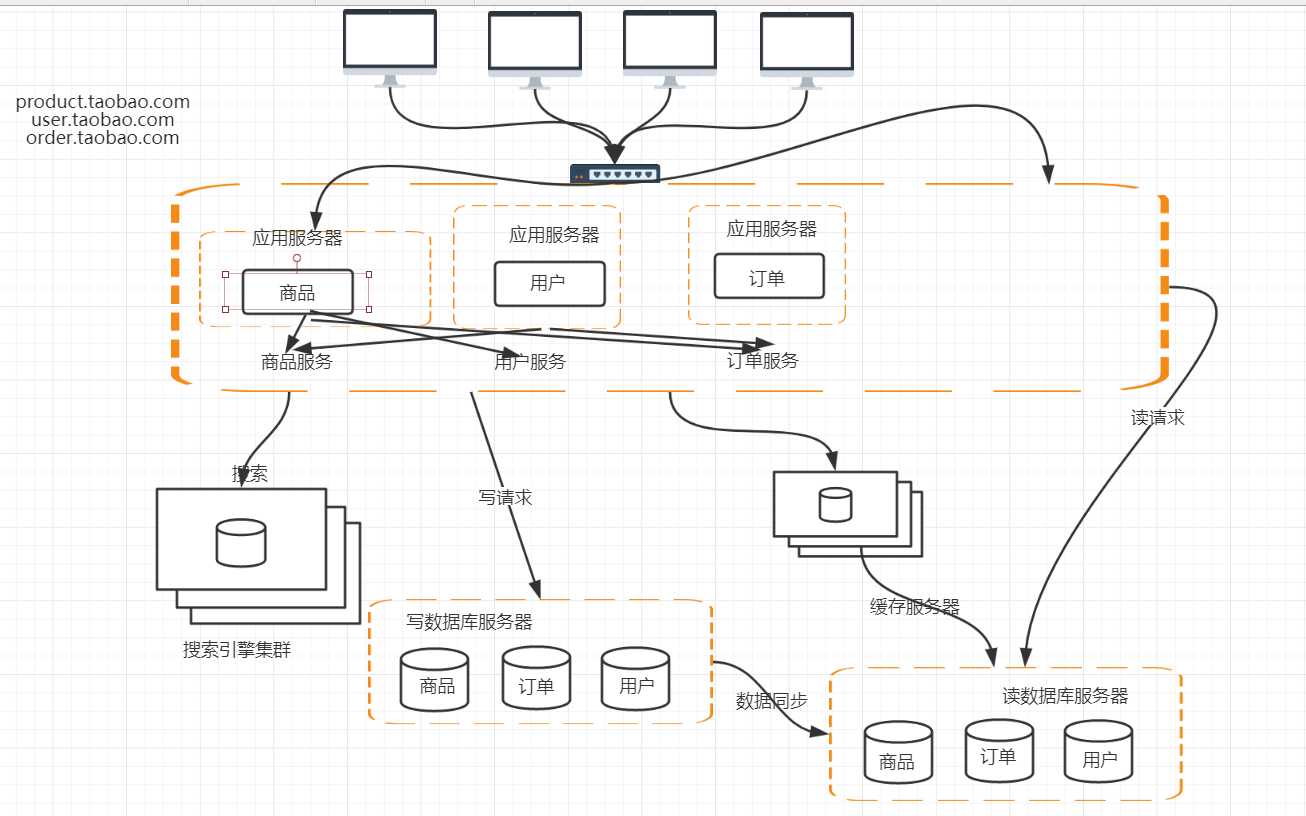Click bottom-right resize handle of 商品 box

pyautogui.click(x=369, y=309)
